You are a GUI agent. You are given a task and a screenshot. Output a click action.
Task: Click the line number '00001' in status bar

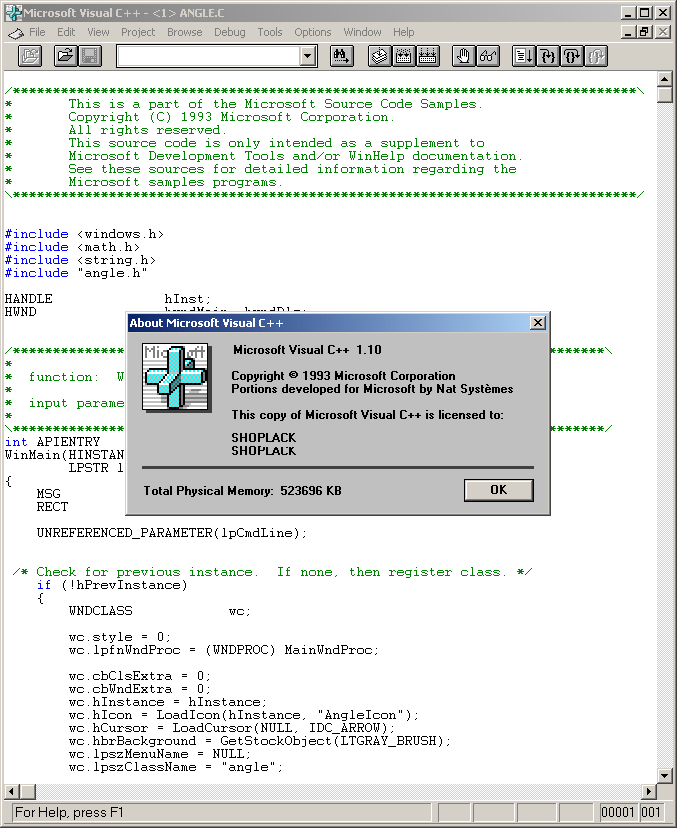pos(617,812)
